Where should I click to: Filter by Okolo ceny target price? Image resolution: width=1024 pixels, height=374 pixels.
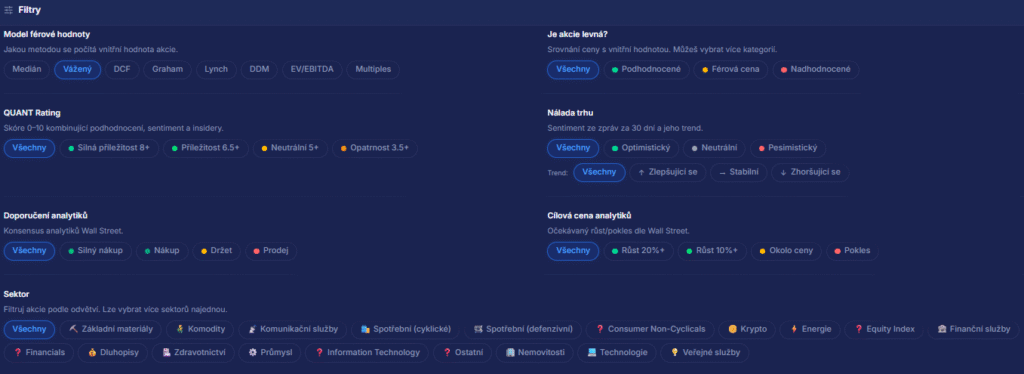[x=786, y=251]
